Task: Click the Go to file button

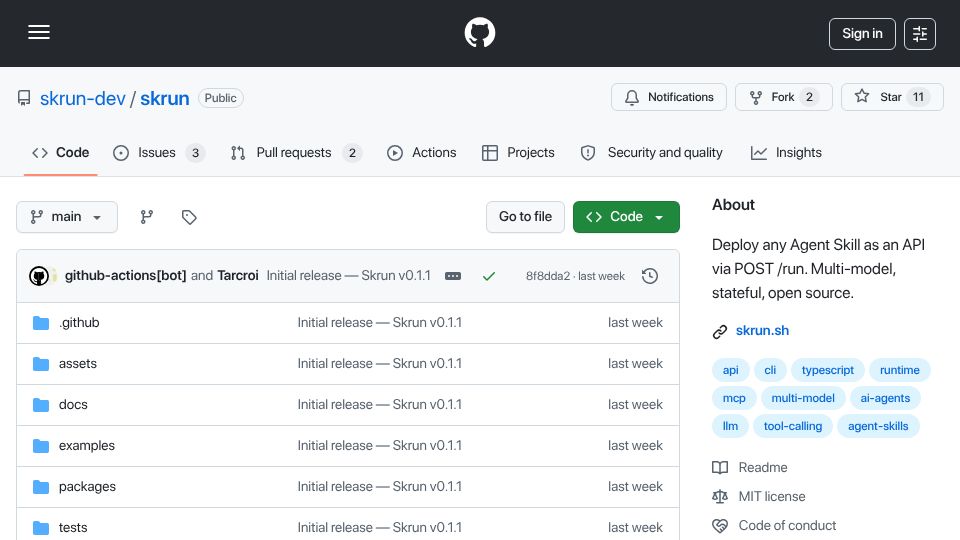Action: pos(525,217)
